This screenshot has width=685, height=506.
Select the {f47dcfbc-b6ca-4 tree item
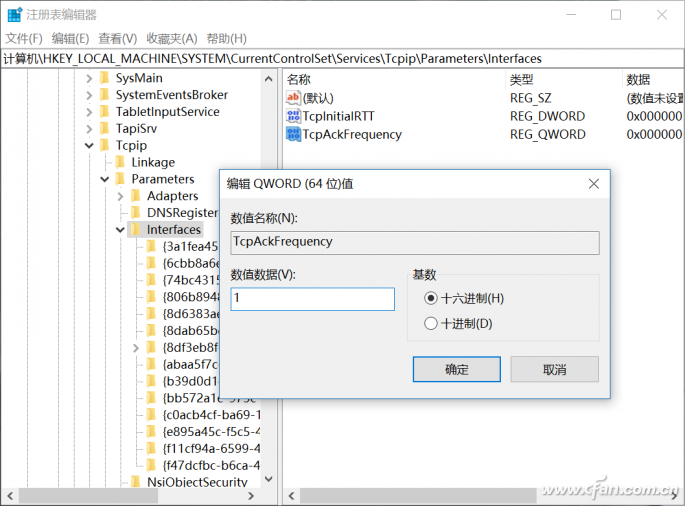tap(211, 465)
